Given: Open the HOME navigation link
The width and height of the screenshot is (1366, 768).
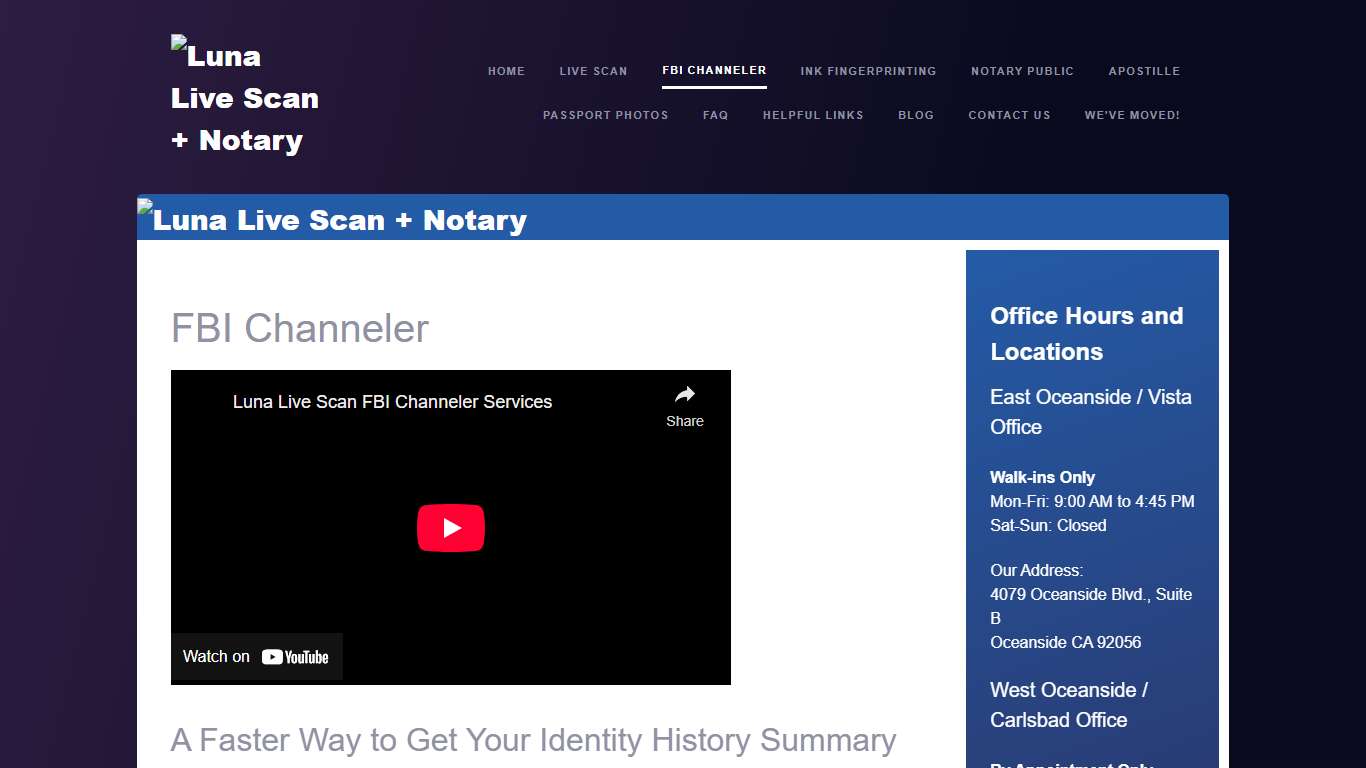Looking at the screenshot, I should click(506, 71).
